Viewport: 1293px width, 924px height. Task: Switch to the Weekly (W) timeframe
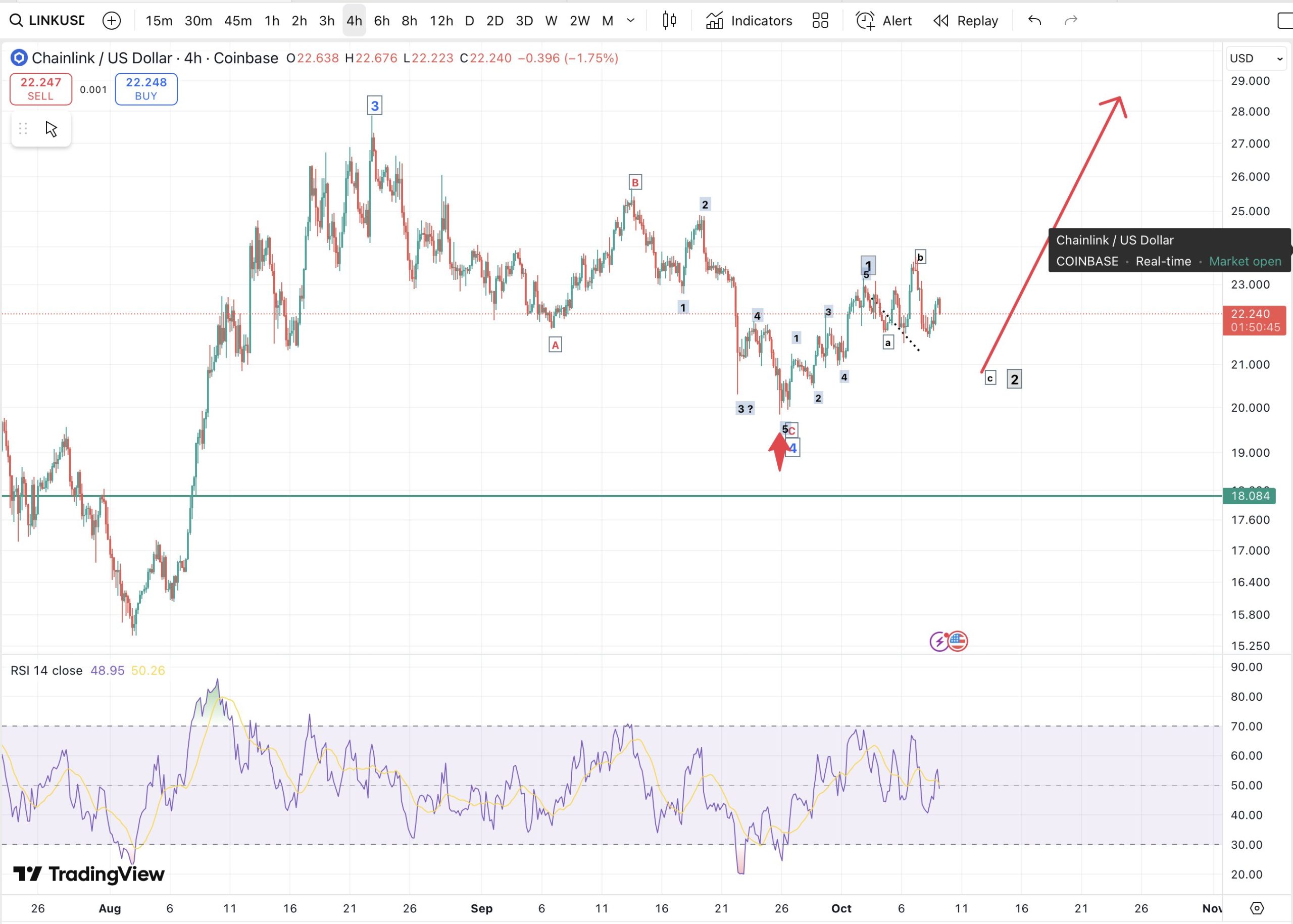tap(551, 21)
